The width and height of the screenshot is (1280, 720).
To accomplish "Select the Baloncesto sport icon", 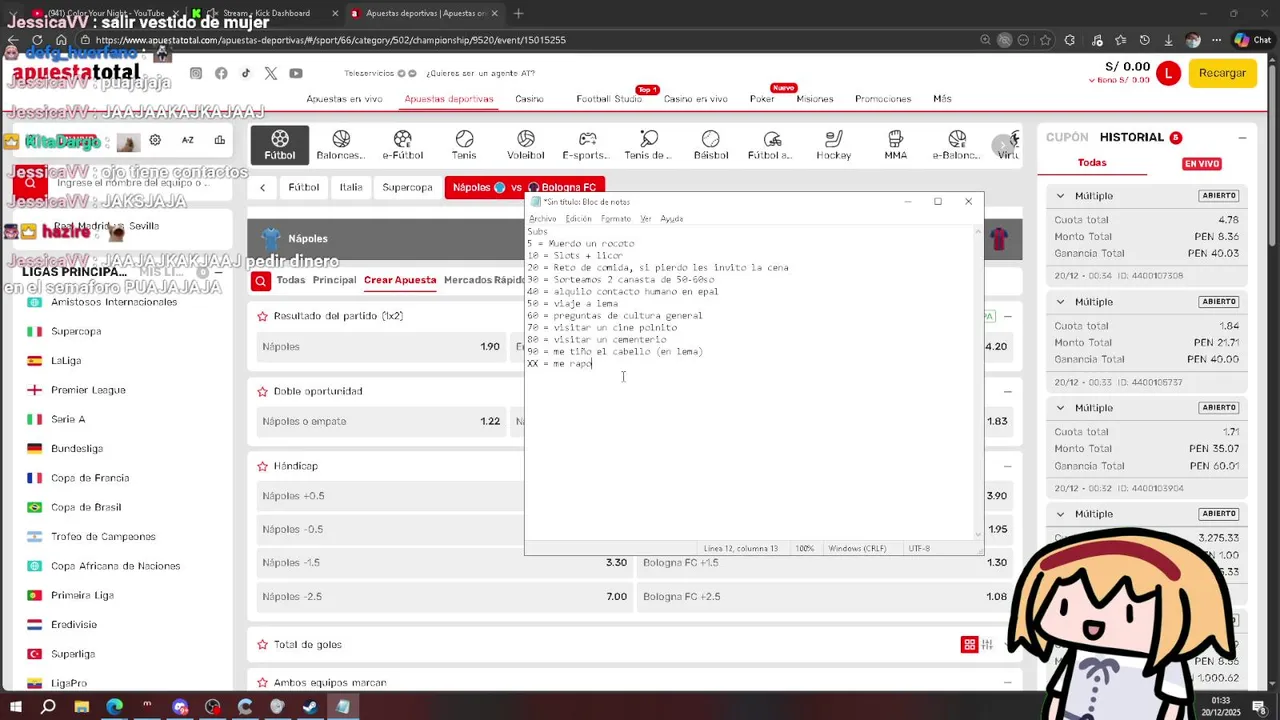I will click(341, 145).
